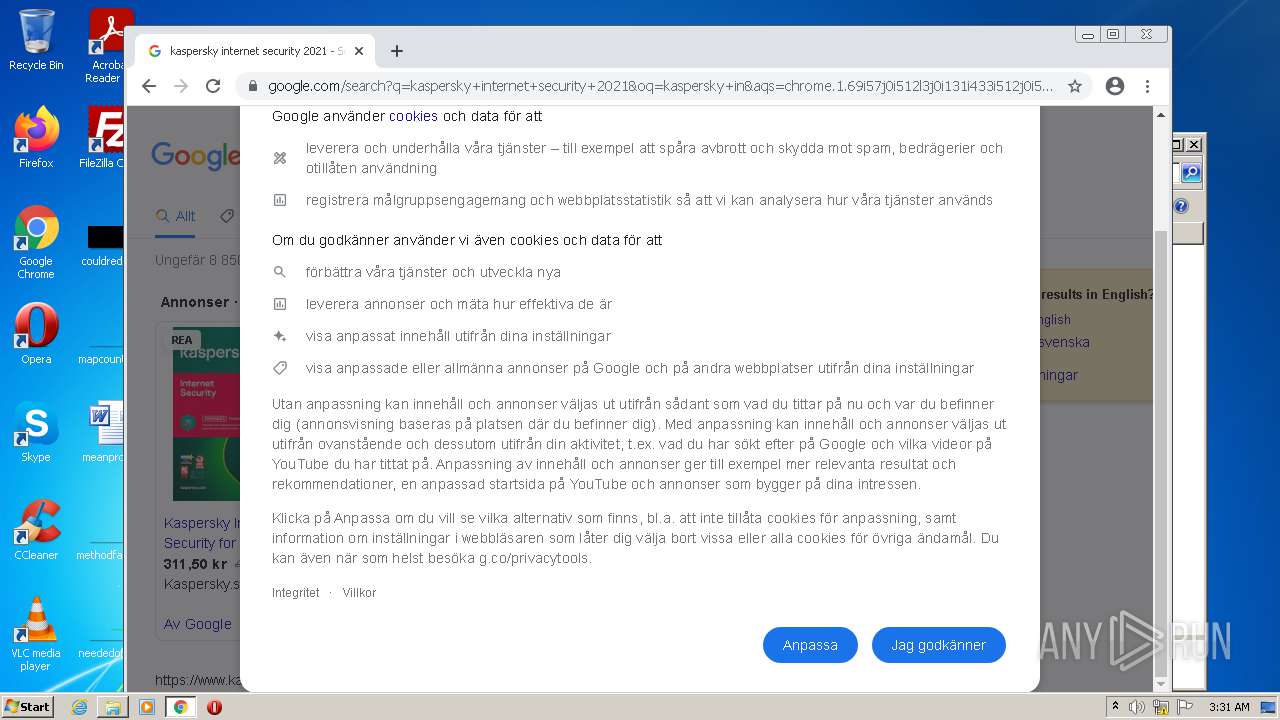Image resolution: width=1280 pixels, height=720 pixels.
Task: Switch to Opera taskbar button
Action: [x=214, y=707]
